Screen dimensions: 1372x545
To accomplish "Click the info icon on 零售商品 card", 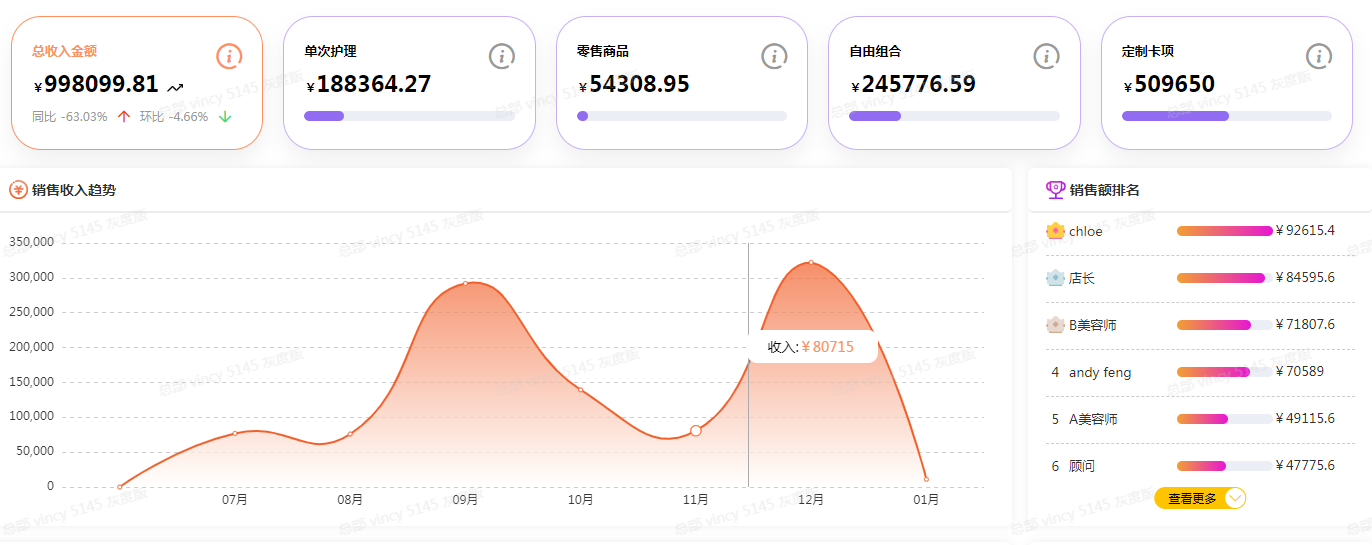I will click(774, 56).
